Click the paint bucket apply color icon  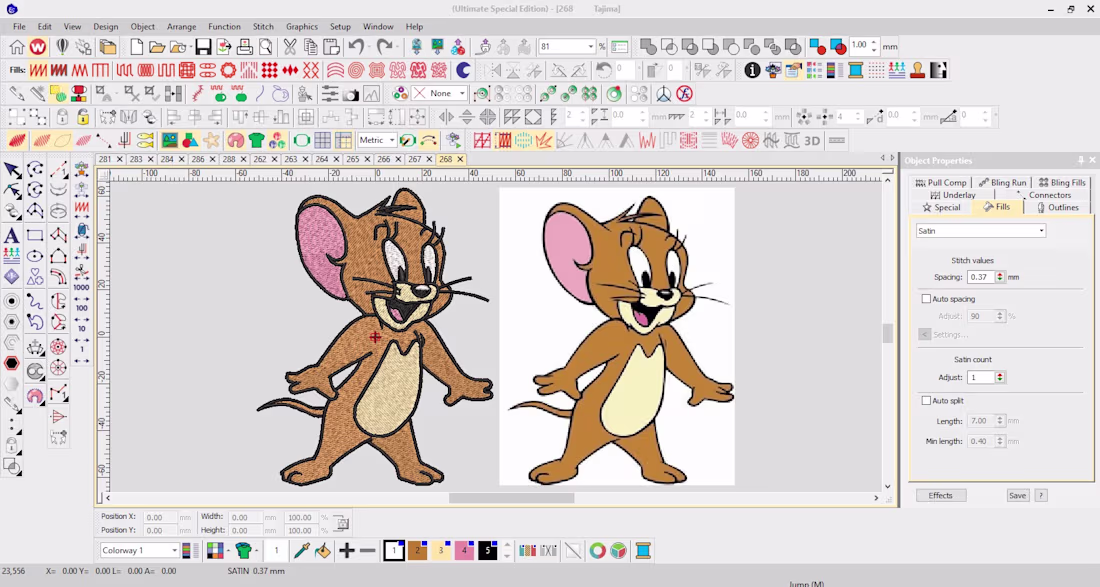(x=323, y=551)
